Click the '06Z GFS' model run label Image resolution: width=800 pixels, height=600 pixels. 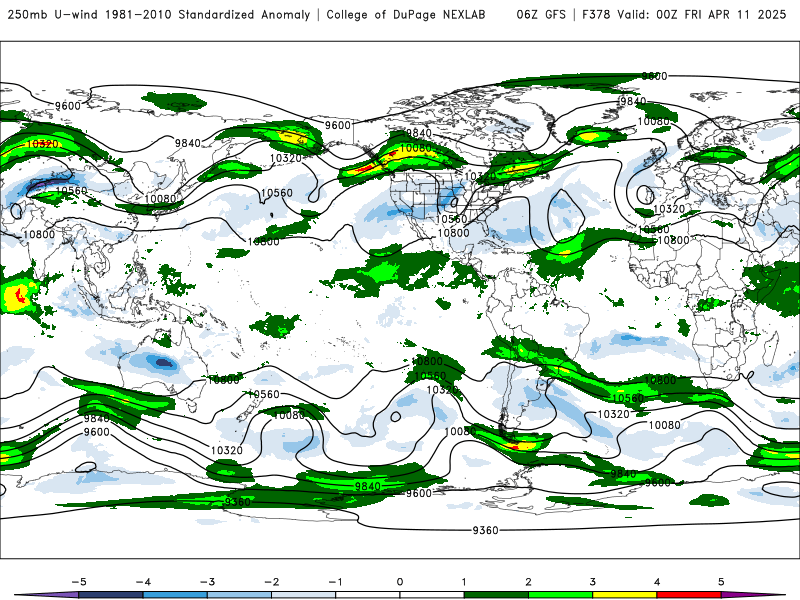pos(541,14)
